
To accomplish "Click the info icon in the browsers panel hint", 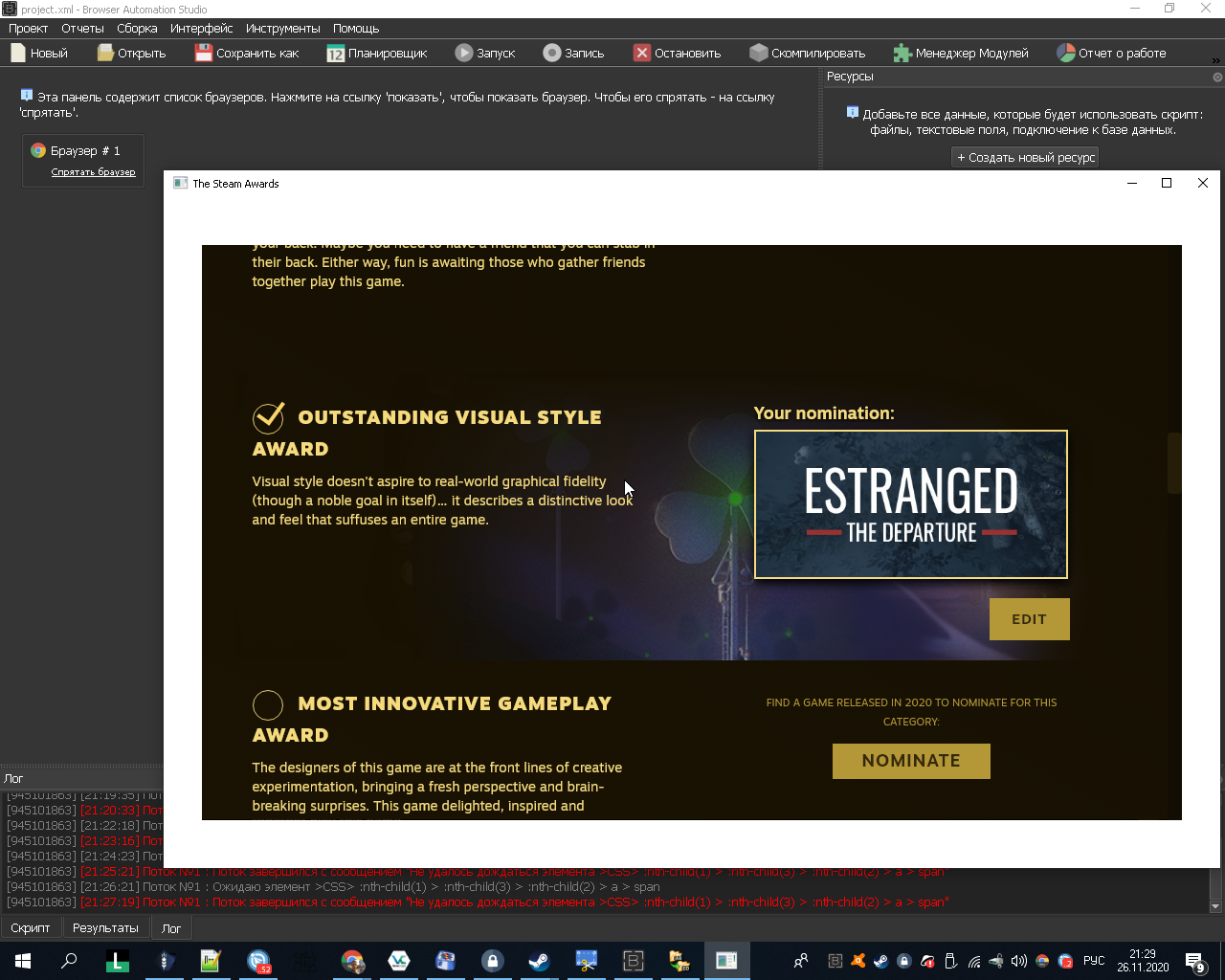I will 27,95.
